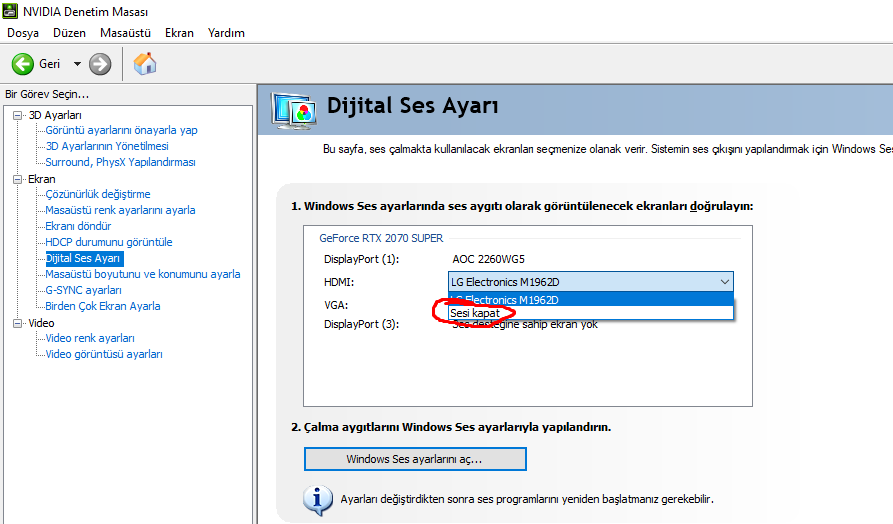This screenshot has width=893, height=524.
Task: Click the VGA: label
Action: coord(336,305)
